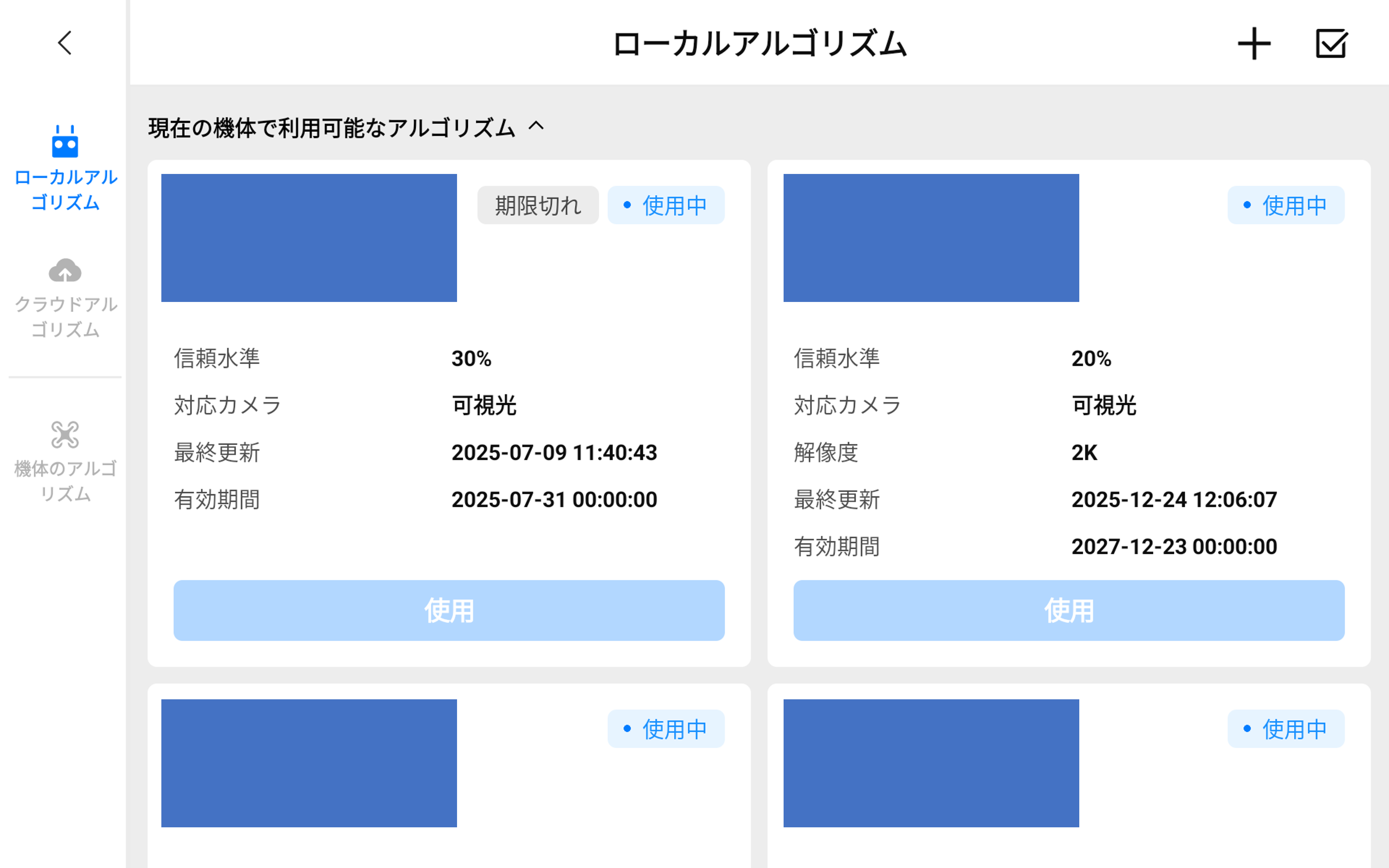The height and width of the screenshot is (868, 1389).
Task: Click the back arrow icon
Action: point(65,43)
